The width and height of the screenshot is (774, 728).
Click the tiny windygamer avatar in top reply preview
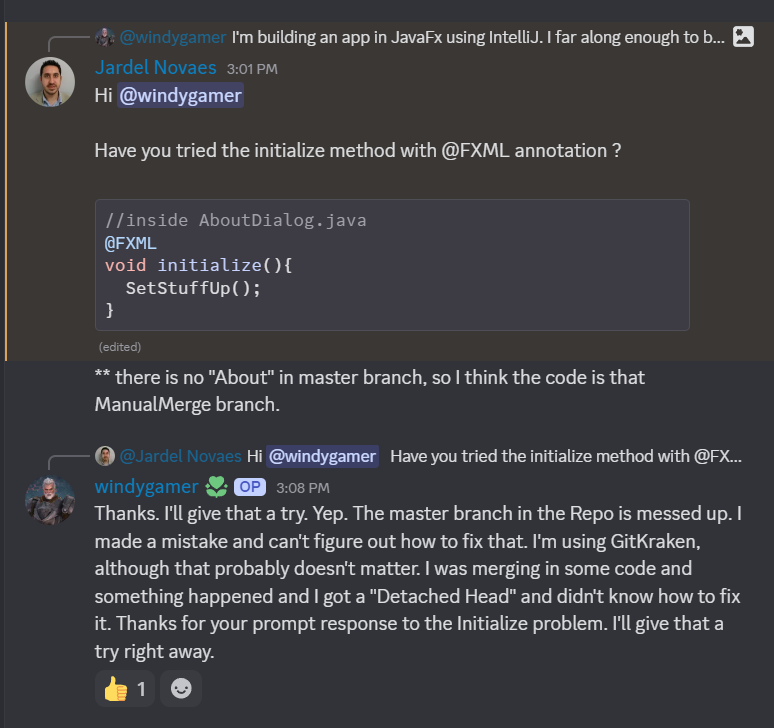(x=104, y=38)
